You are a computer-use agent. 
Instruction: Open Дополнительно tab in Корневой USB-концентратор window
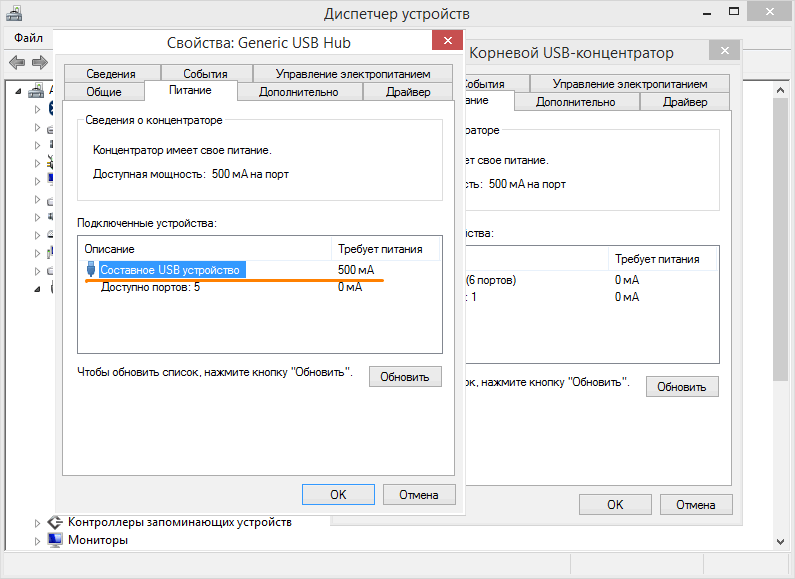[575, 102]
